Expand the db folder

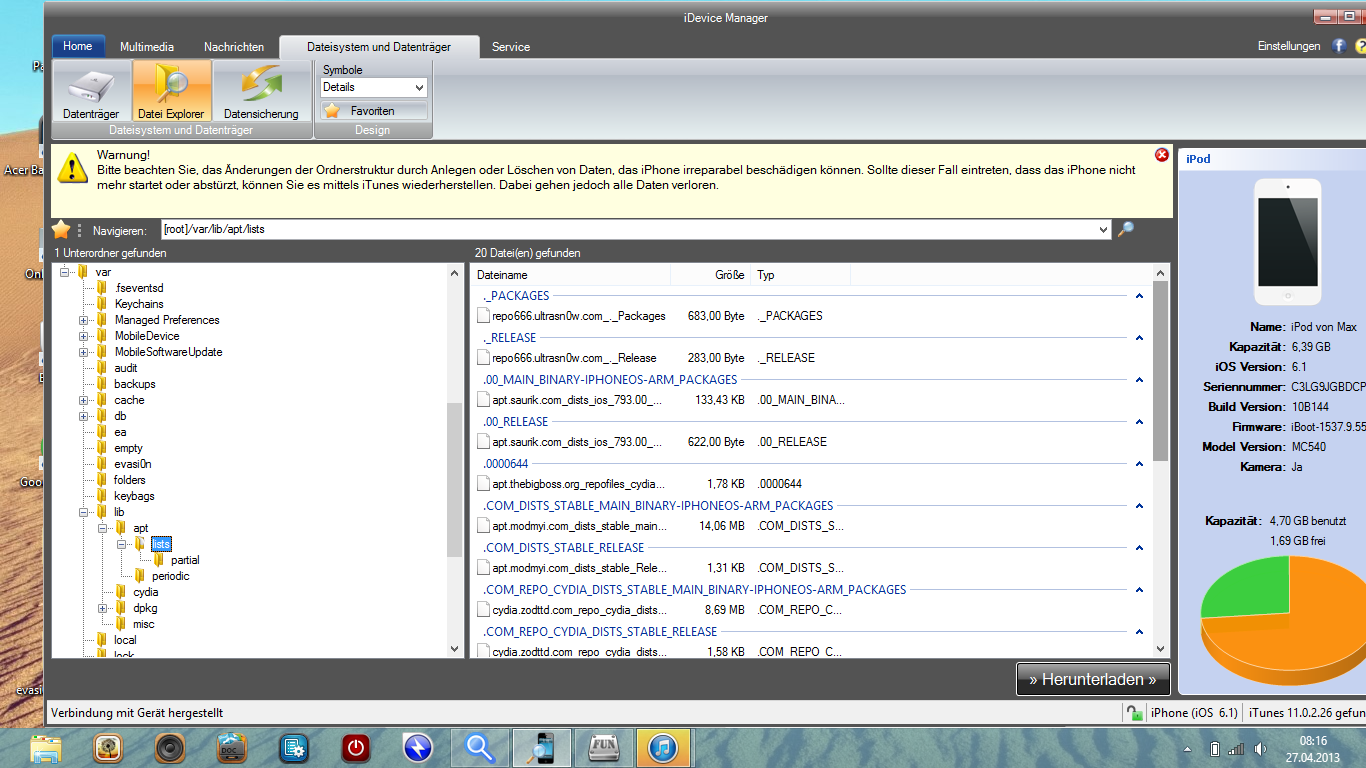(x=84, y=416)
